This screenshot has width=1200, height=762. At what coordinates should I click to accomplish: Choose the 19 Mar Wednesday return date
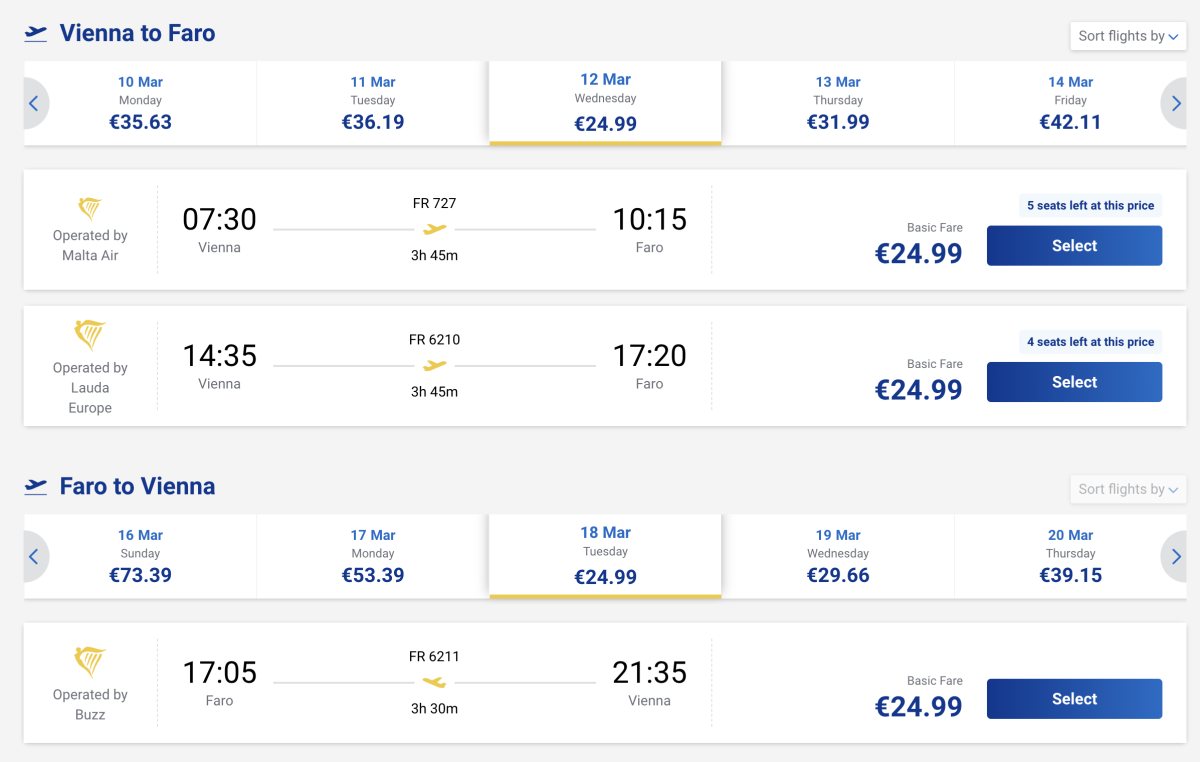[x=838, y=556]
